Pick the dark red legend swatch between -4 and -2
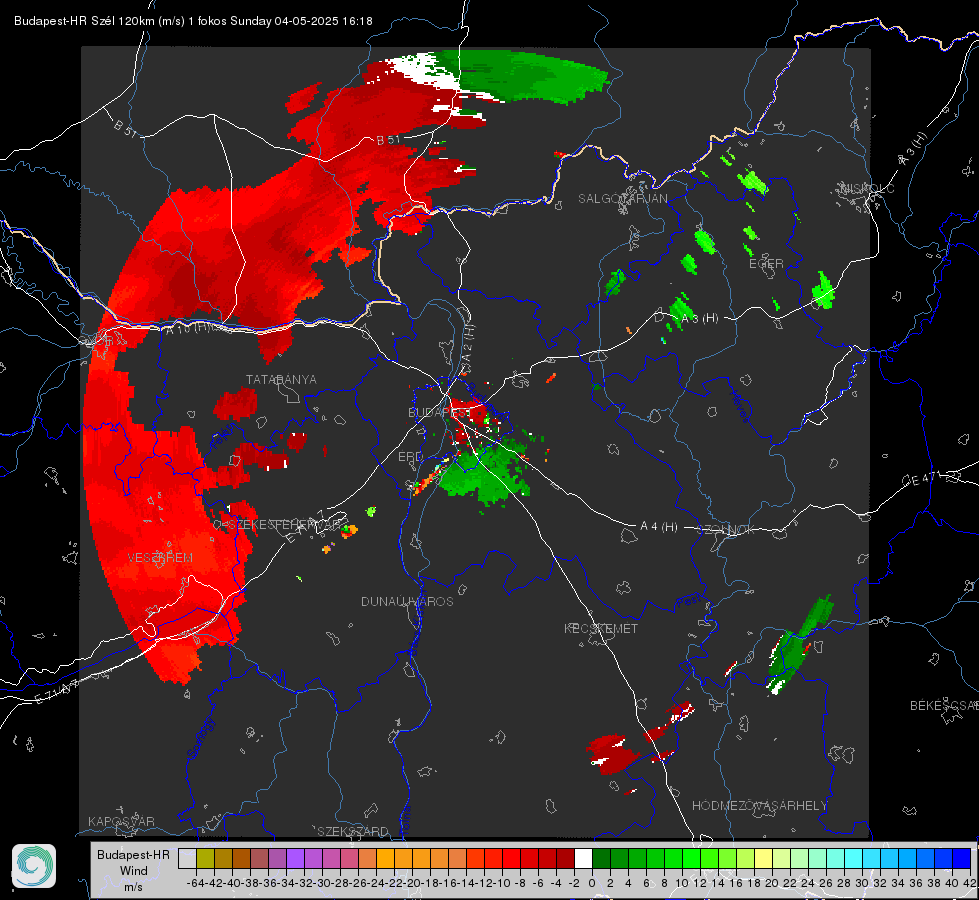Image resolution: width=979 pixels, height=900 pixels. click(565, 858)
